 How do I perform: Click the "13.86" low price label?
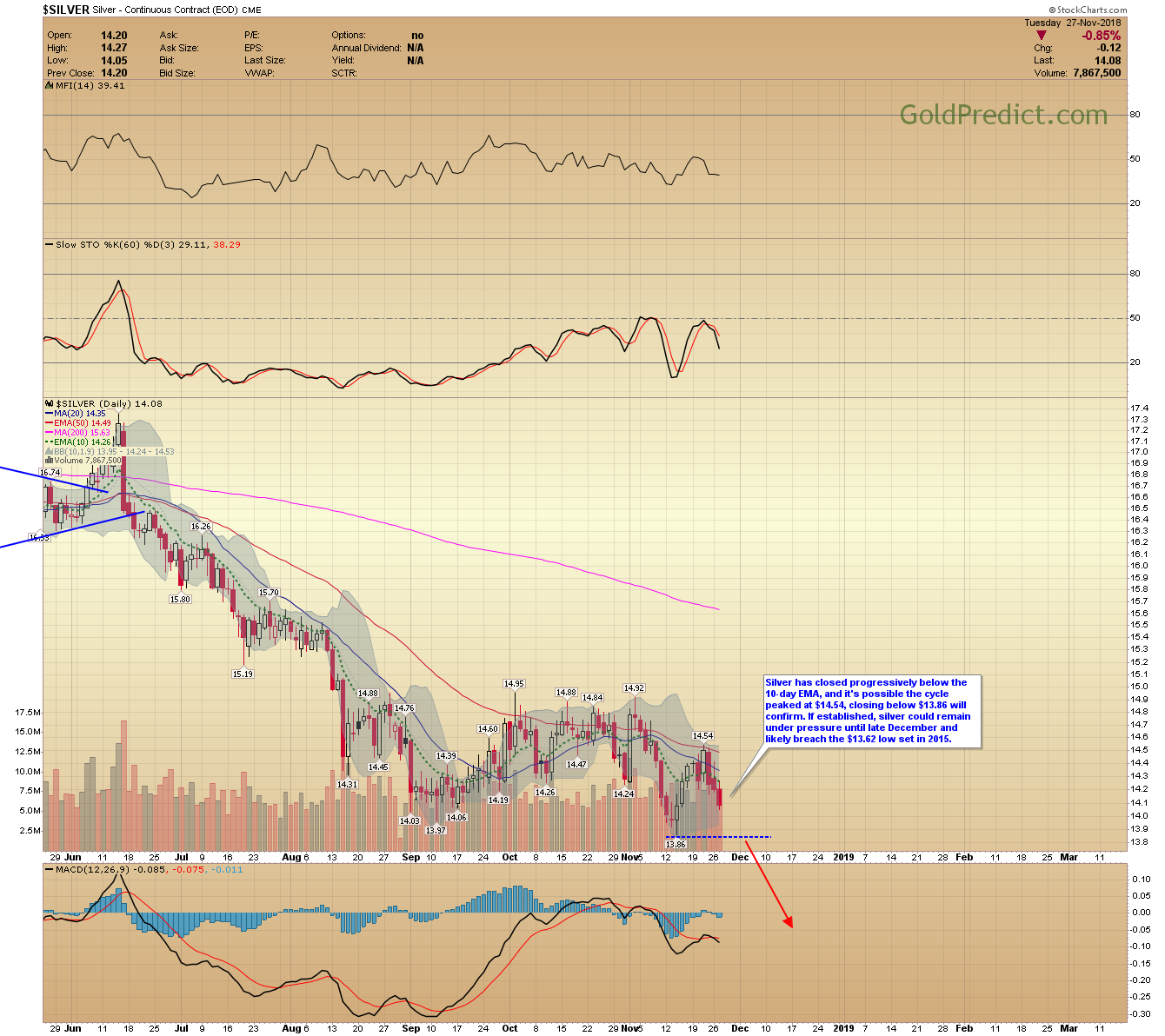[676, 845]
